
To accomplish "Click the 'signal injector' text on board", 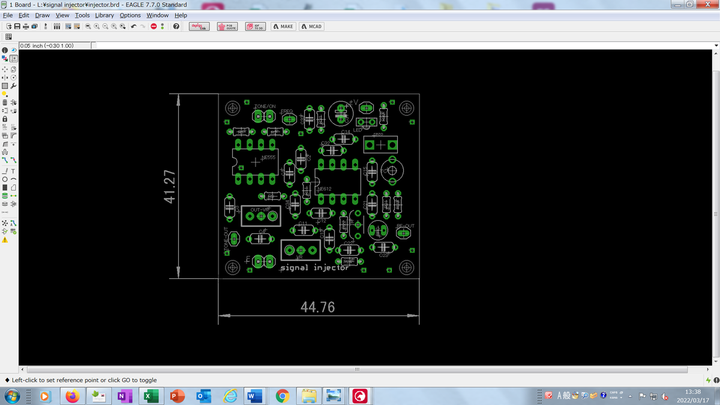I will 315,267.
